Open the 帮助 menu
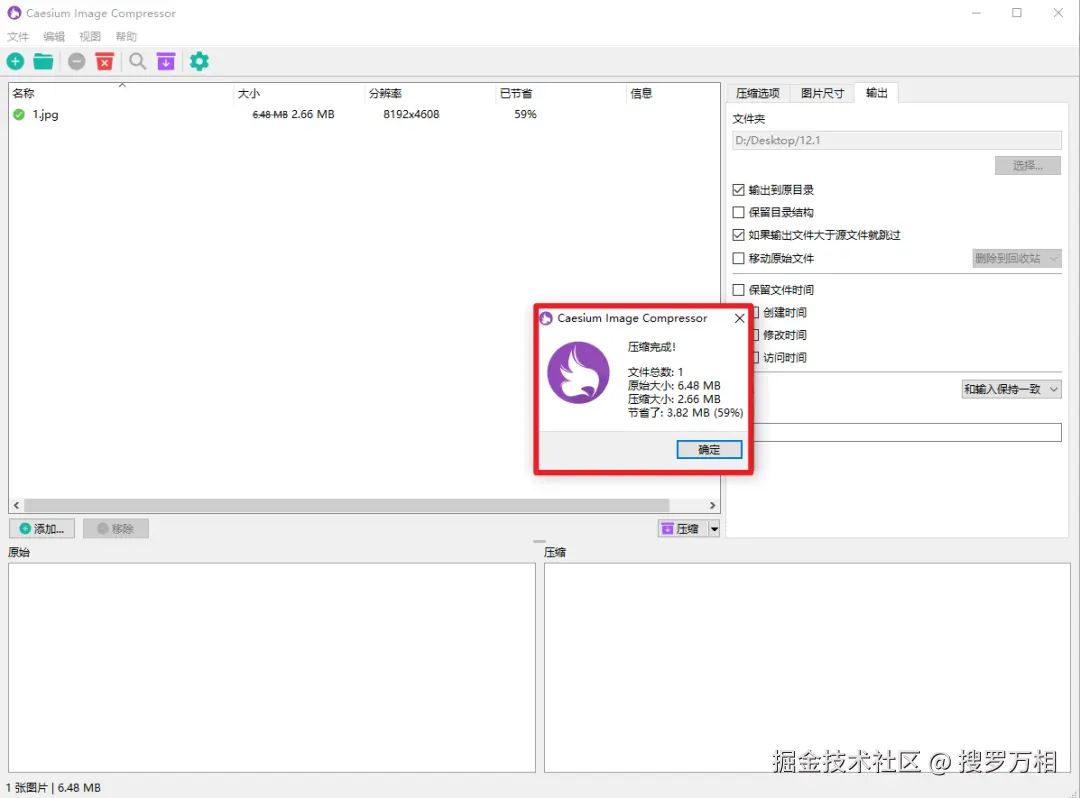This screenshot has height=798, width=1080. 126,36
